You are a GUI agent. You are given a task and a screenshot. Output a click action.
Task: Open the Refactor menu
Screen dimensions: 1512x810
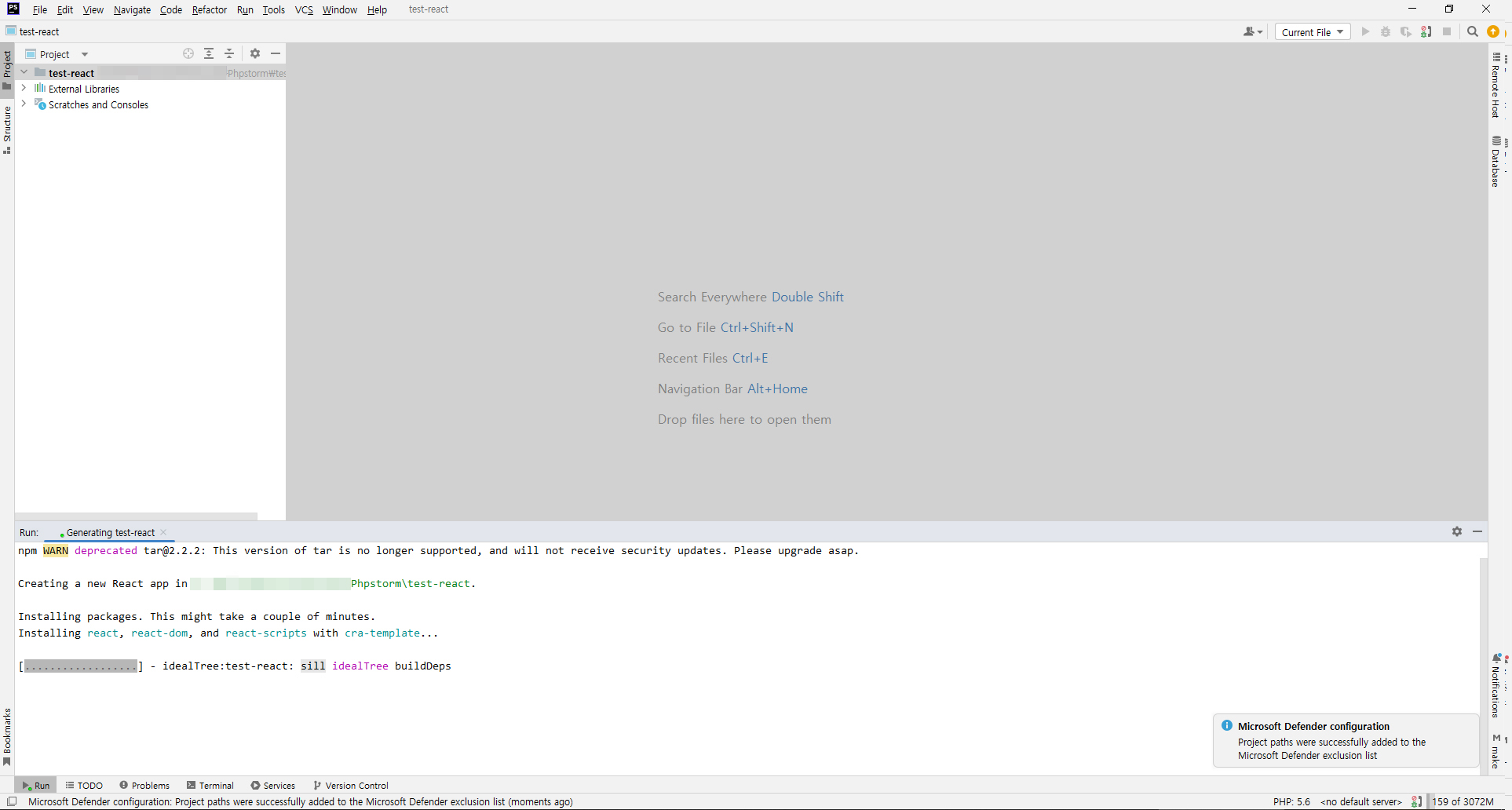210,9
